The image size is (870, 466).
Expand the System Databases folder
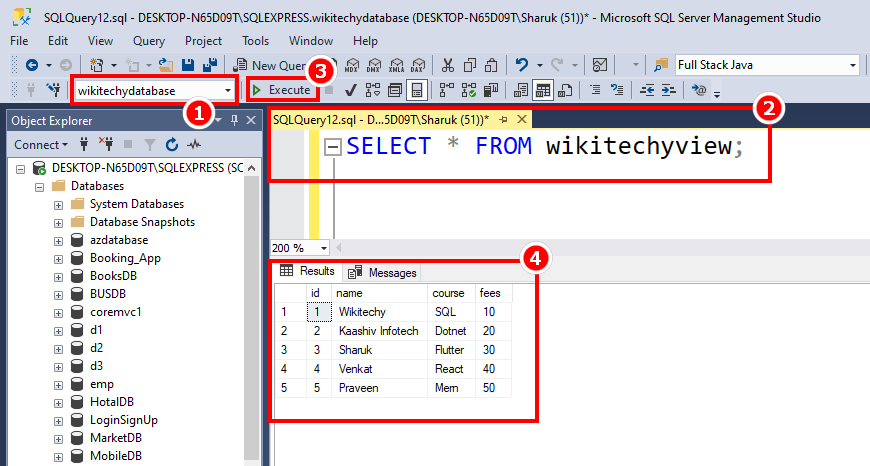(58, 204)
